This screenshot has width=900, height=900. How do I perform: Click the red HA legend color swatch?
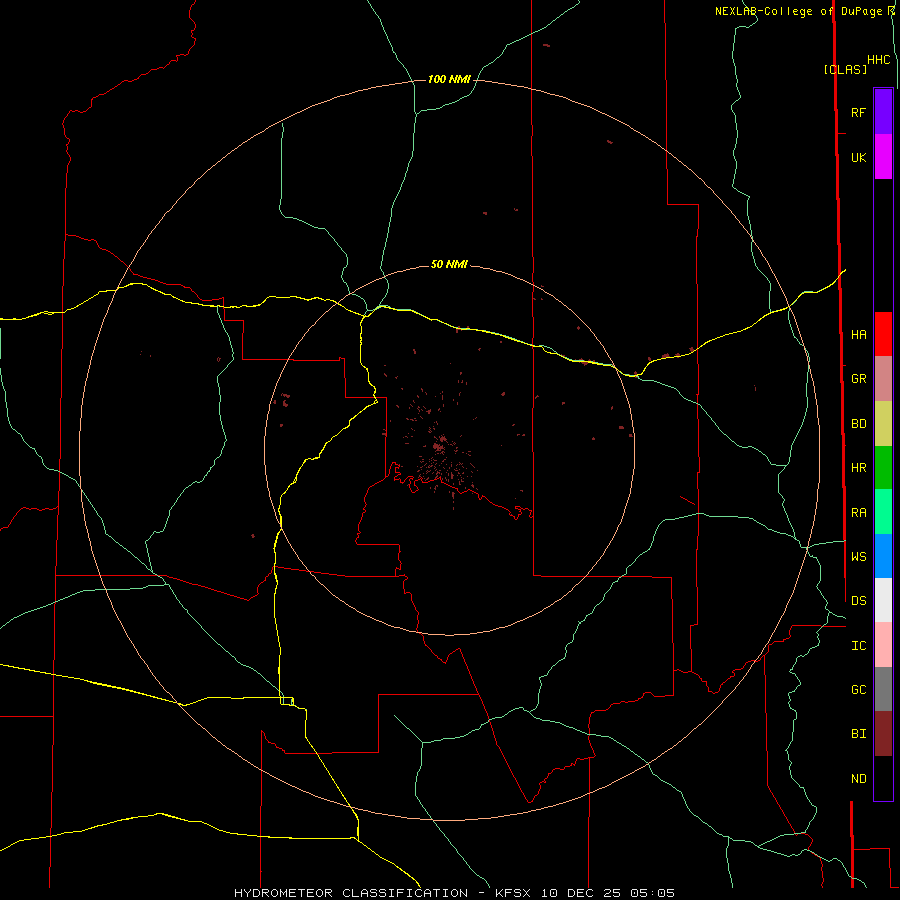pyautogui.click(x=883, y=334)
